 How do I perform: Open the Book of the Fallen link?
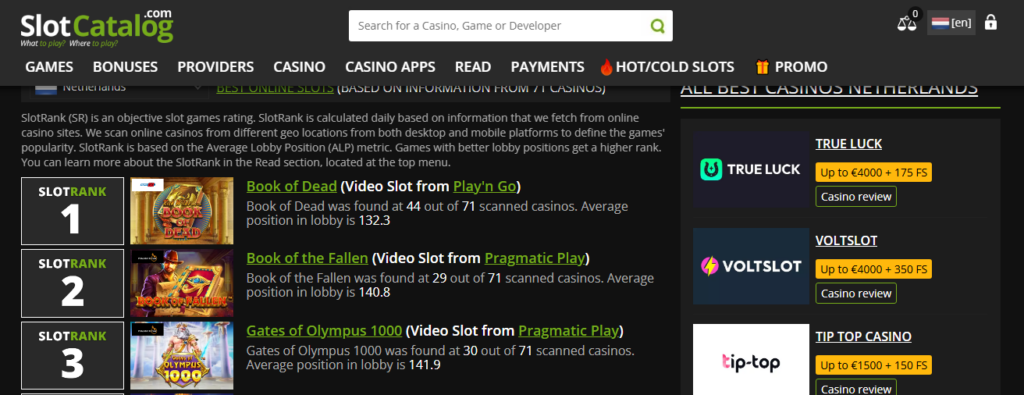click(307, 259)
